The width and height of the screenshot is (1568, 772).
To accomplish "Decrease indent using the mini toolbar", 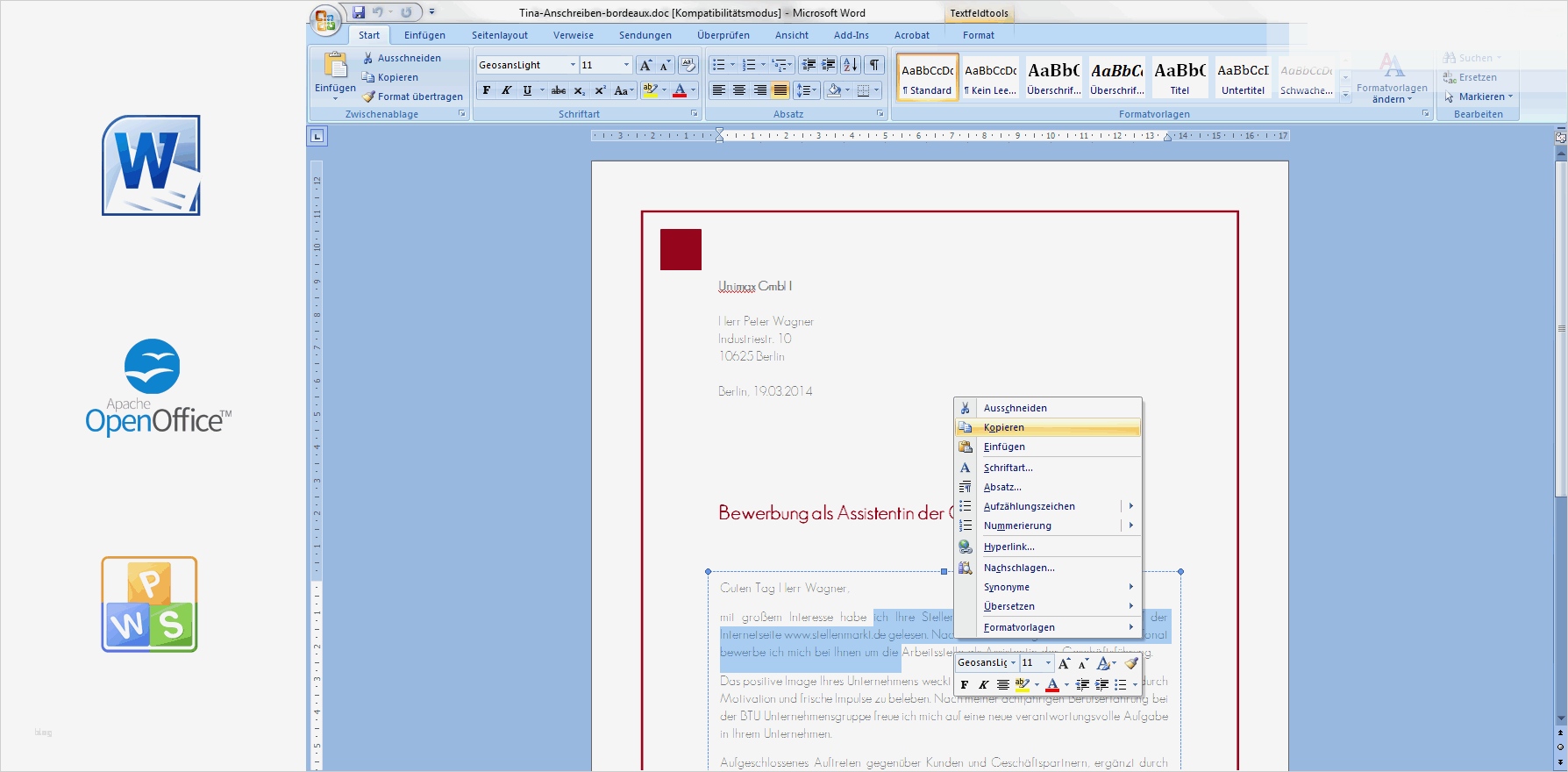I will (x=1083, y=685).
